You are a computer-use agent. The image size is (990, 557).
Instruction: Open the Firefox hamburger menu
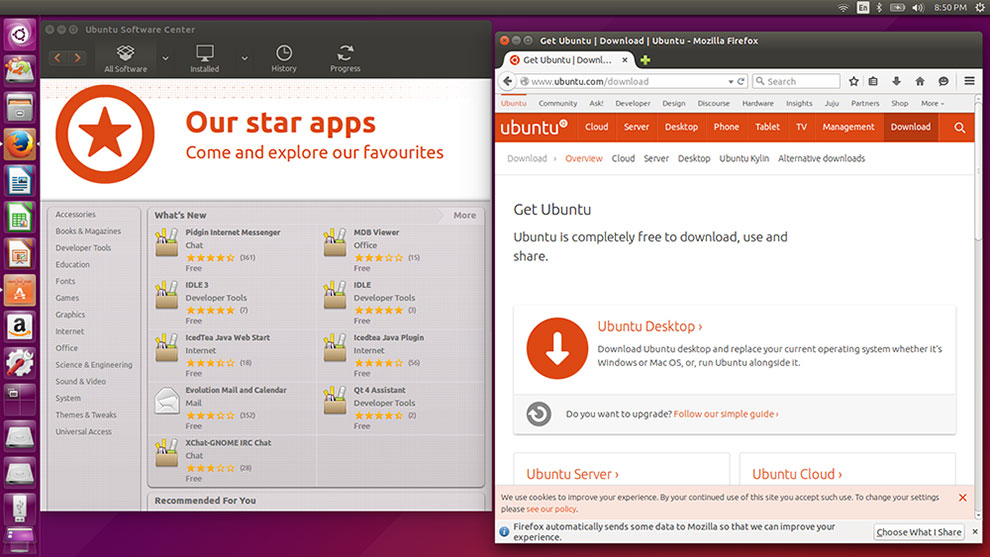(x=969, y=81)
